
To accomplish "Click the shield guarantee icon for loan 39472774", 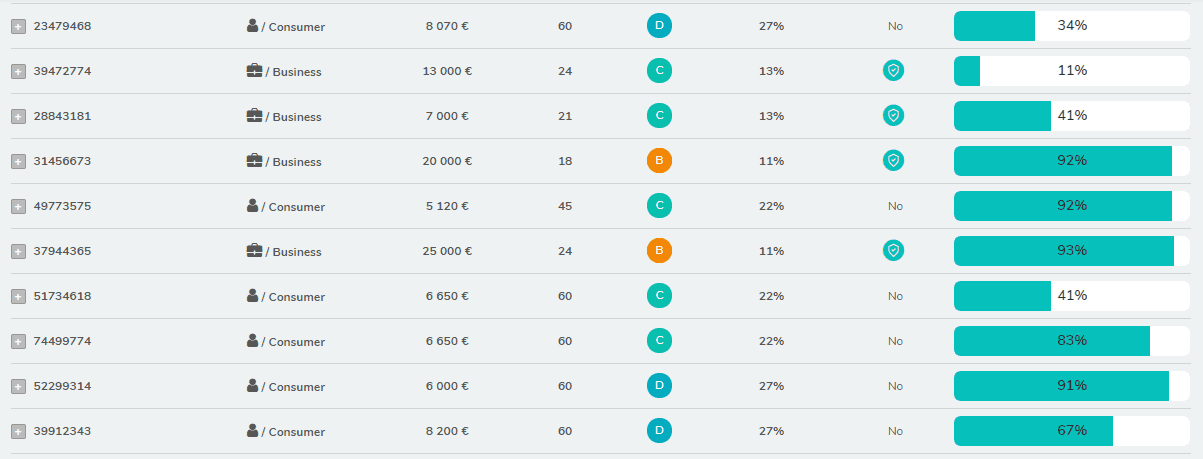I will tap(893, 70).
